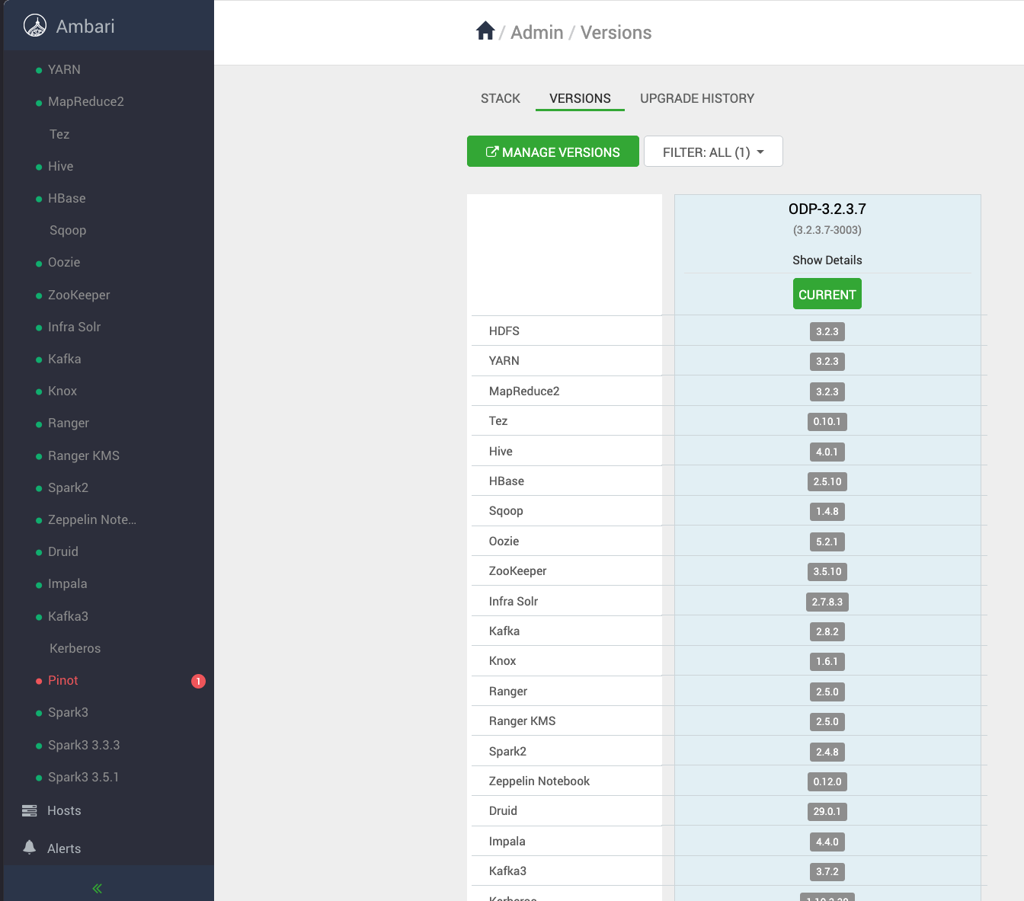Click Show Details link for ODP-3.2.3.7

(x=827, y=260)
